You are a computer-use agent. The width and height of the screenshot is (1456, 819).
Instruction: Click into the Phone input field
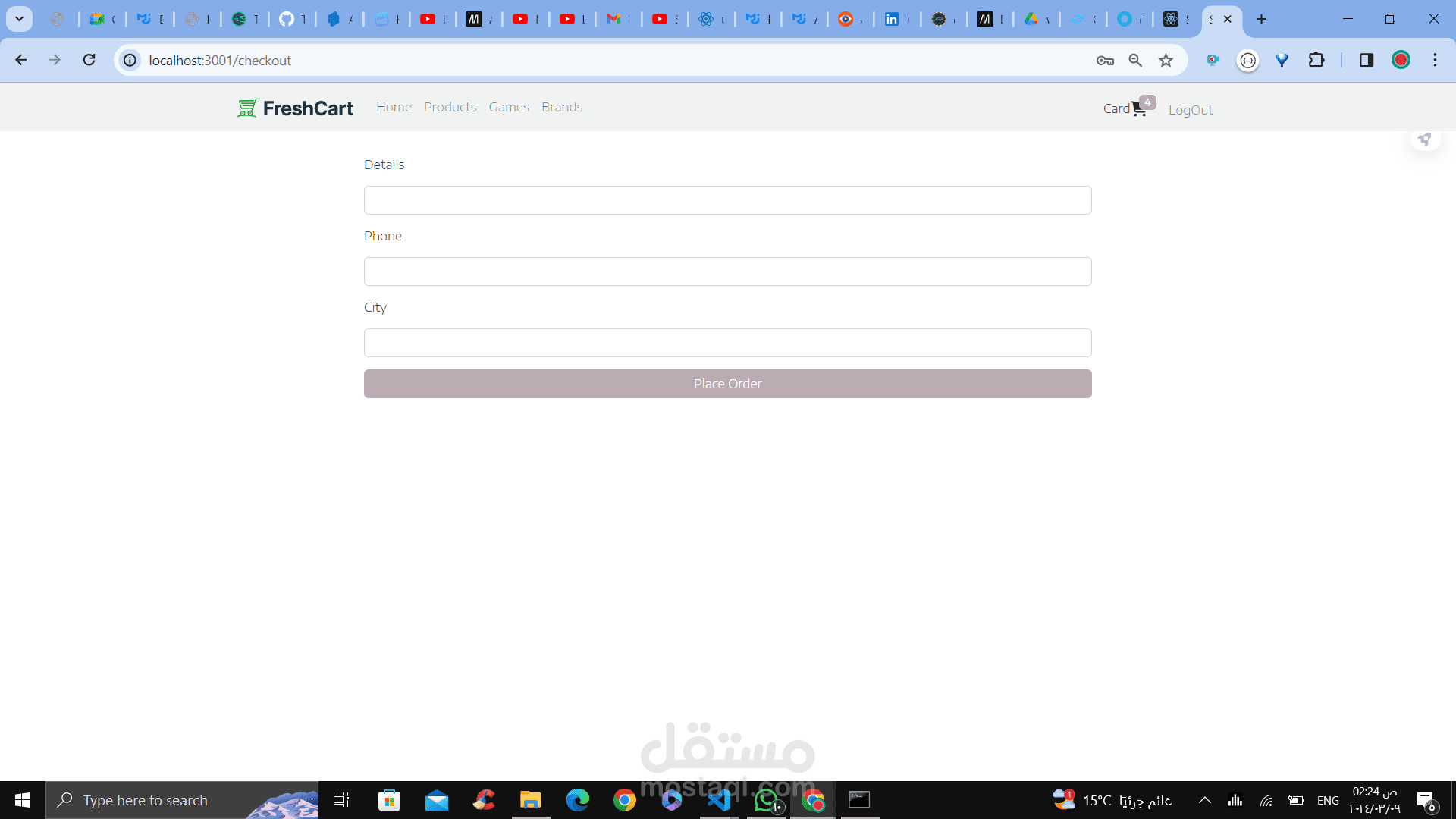[x=727, y=271]
